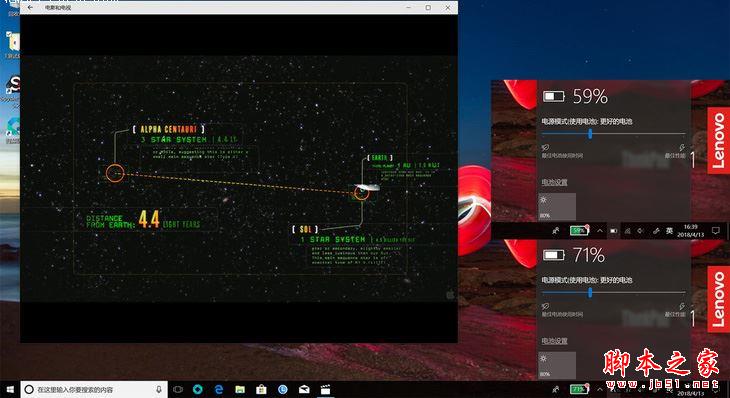This screenshot has height=398, width=730.
Task: Open Task View from taskbar
Action: (x=178, y=389)
